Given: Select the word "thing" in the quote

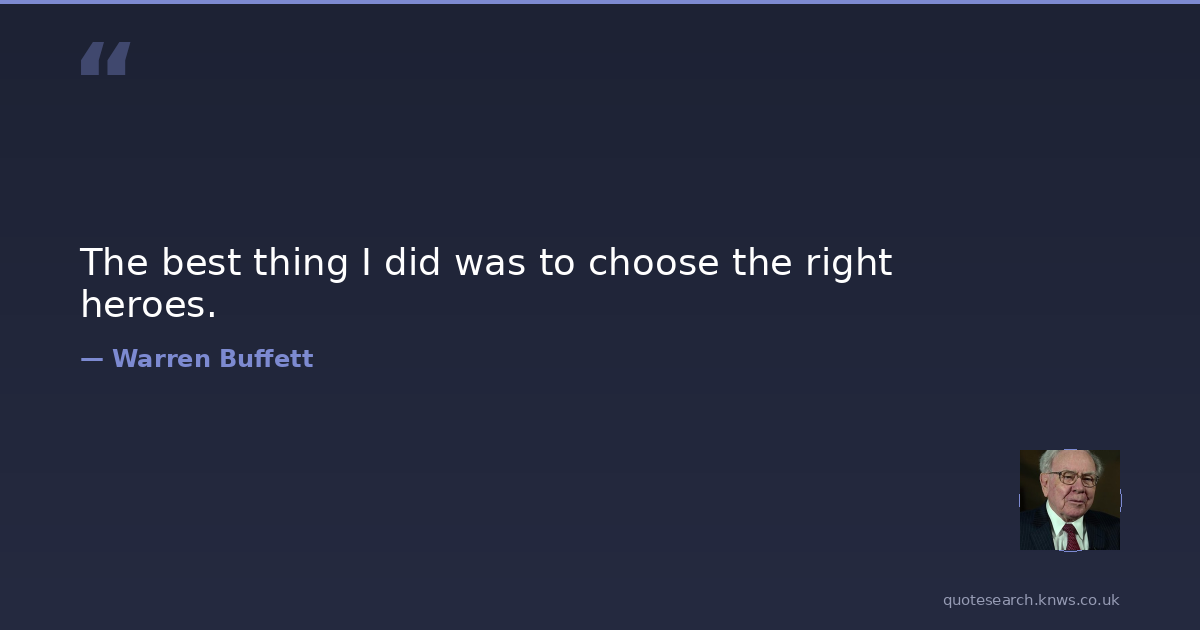Looking at the screenshot, I should (300, 263).
